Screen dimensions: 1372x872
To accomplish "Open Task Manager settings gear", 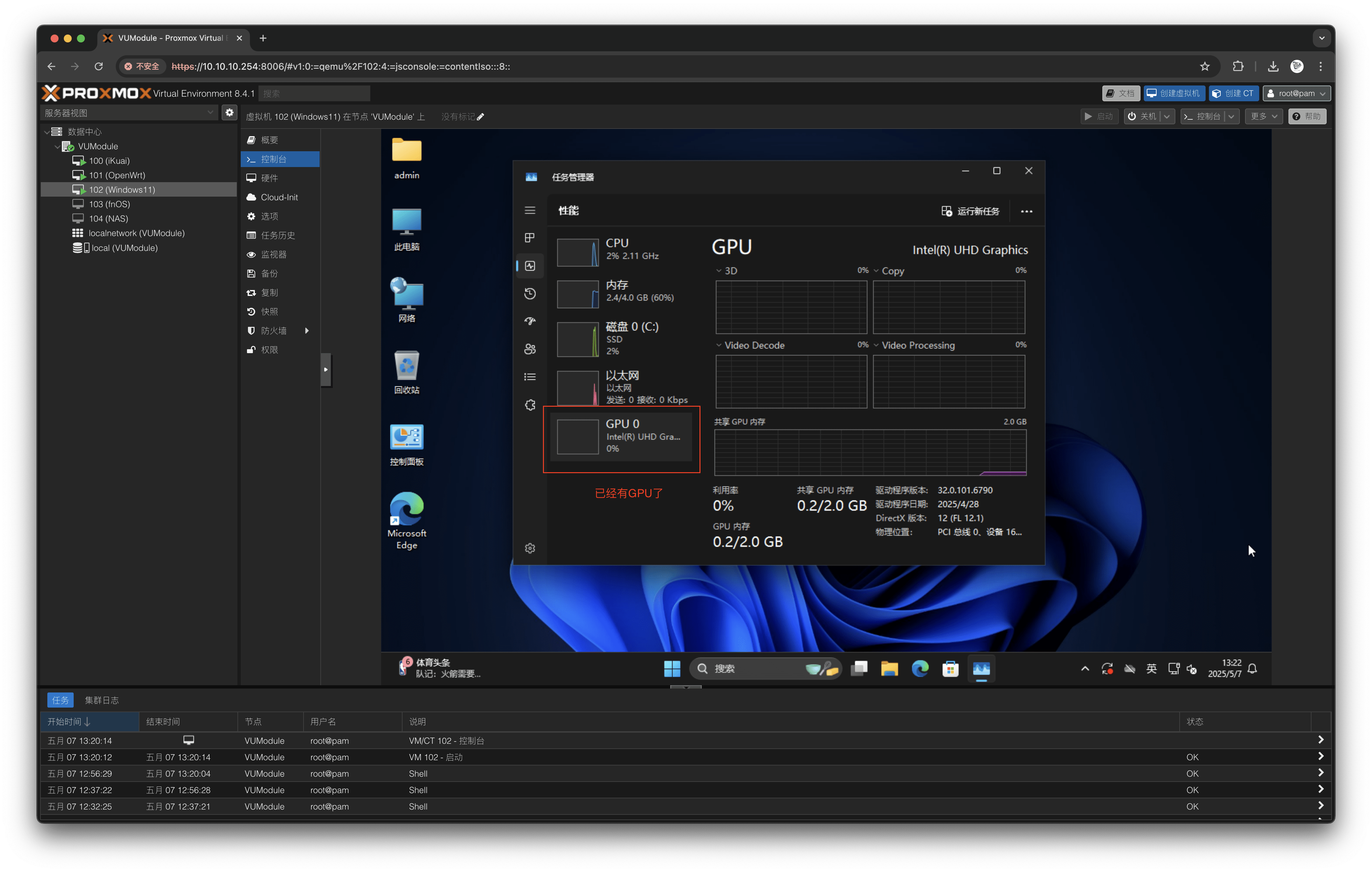I will [530, 548].
